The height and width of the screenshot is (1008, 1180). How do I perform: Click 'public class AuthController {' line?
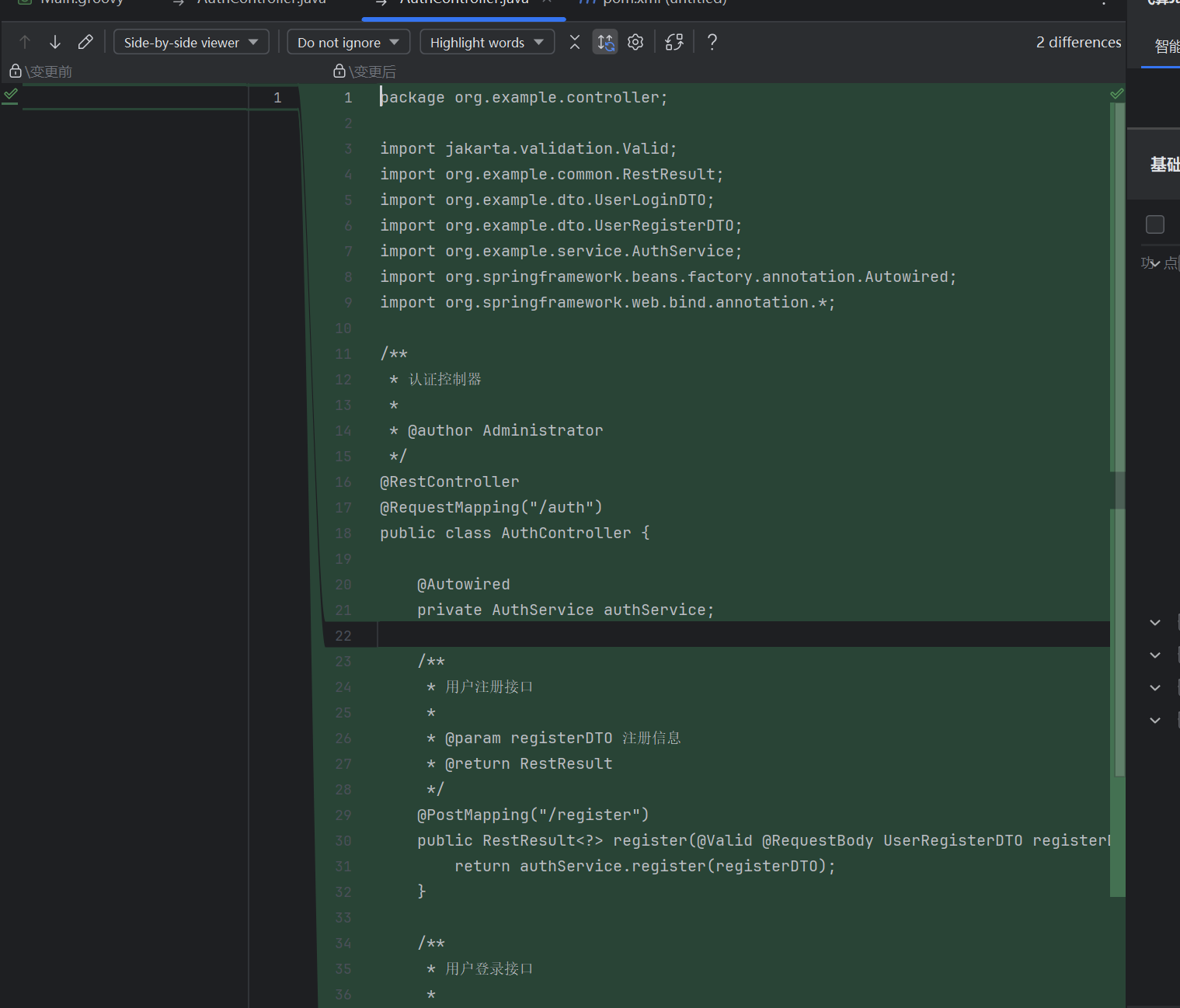(514, 533)
